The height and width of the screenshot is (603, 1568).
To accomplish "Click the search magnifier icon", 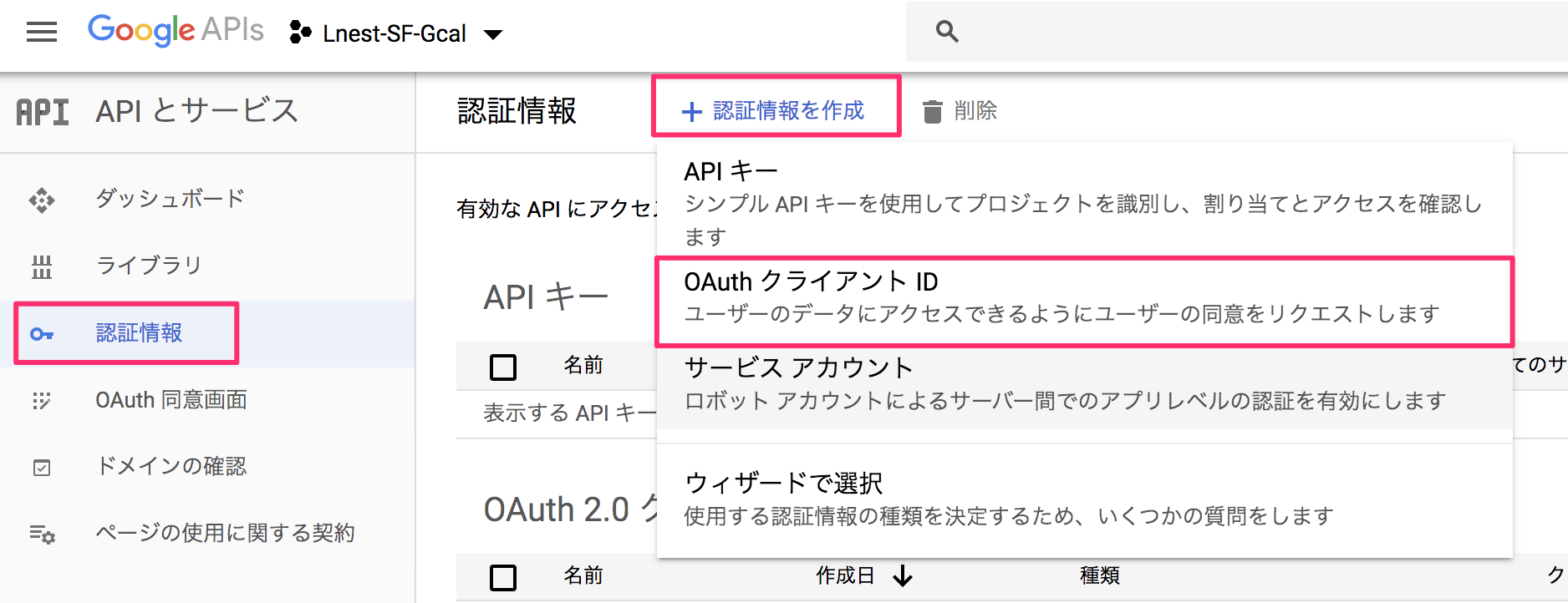I will [947, 32].
